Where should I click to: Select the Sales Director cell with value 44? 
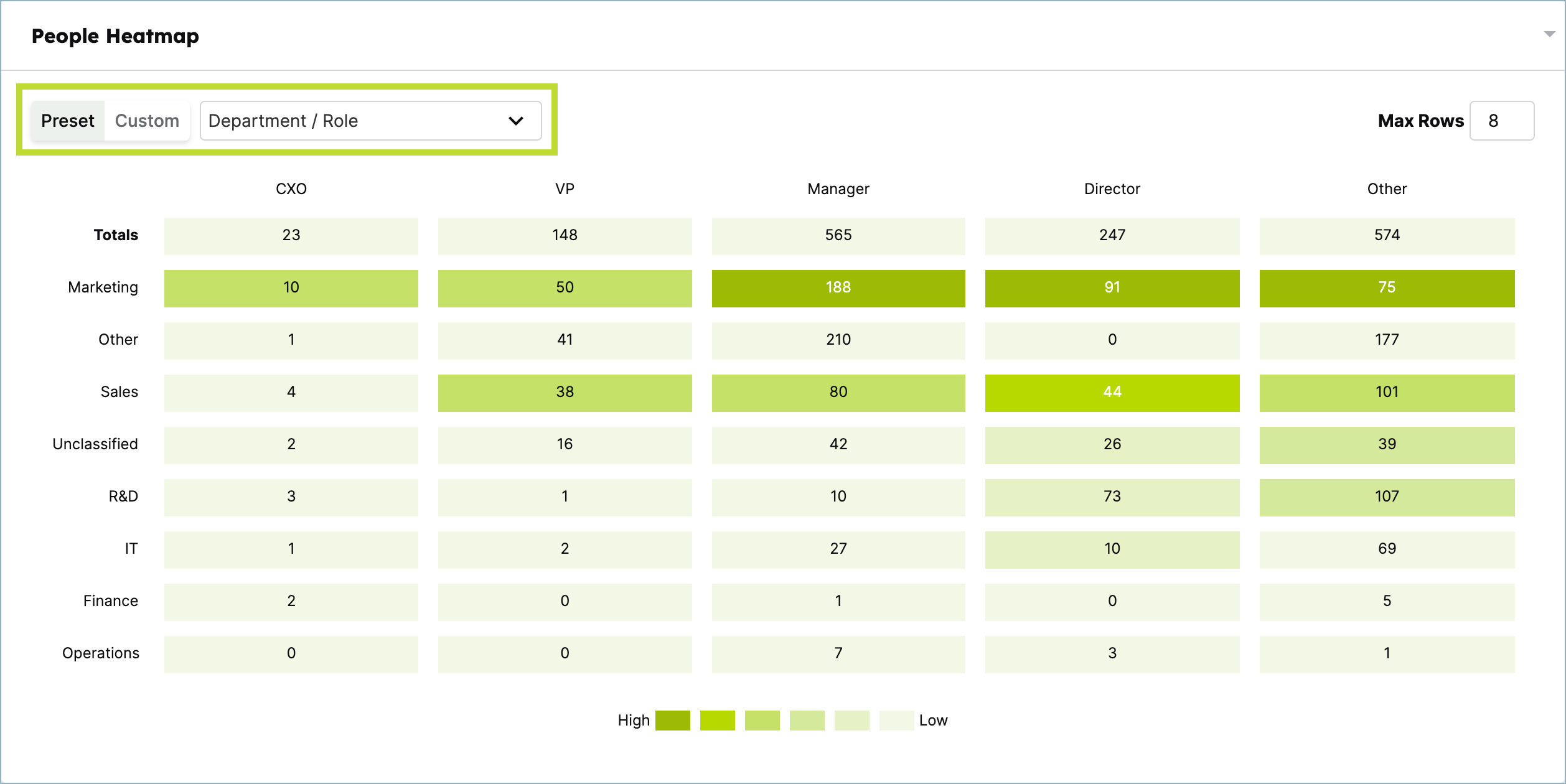pos(1112,392)
